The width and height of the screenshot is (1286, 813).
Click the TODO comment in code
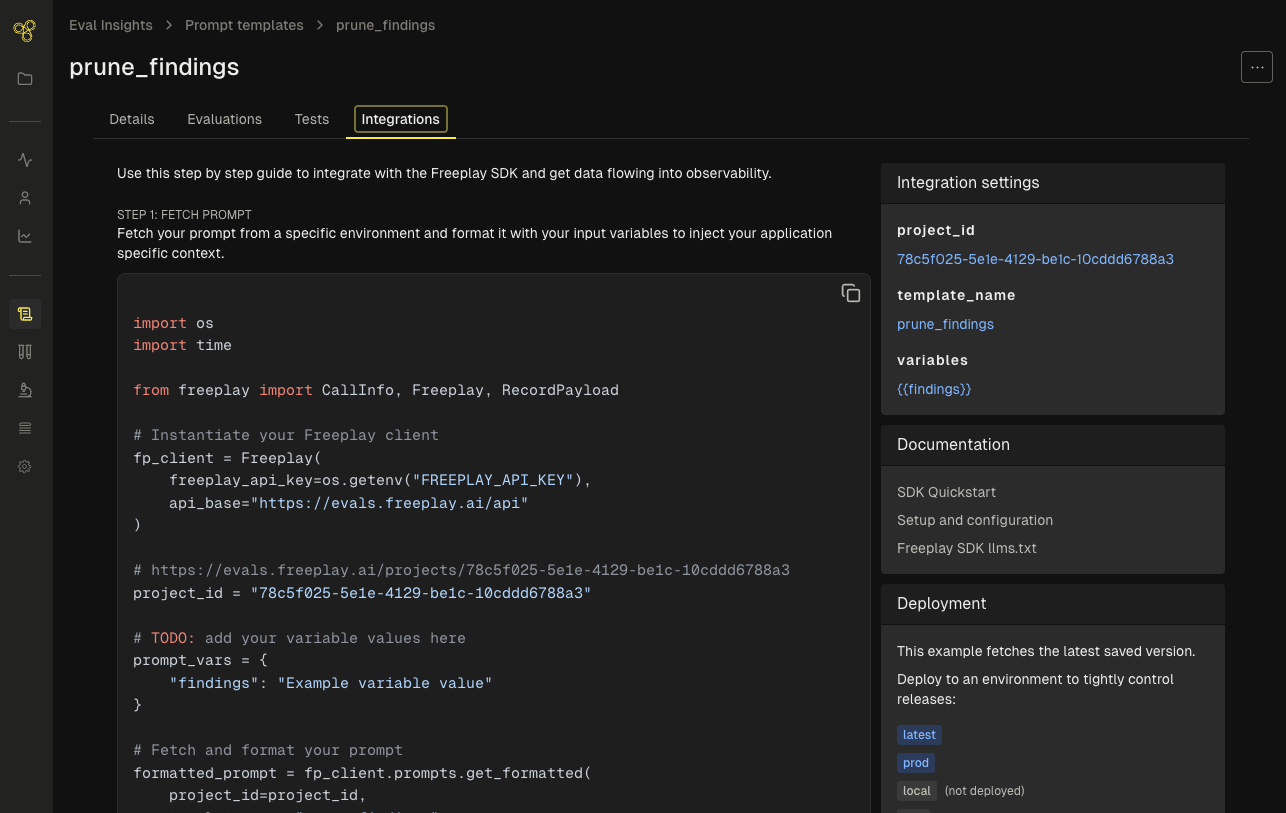pyautogui.click(x=299, y=638)
